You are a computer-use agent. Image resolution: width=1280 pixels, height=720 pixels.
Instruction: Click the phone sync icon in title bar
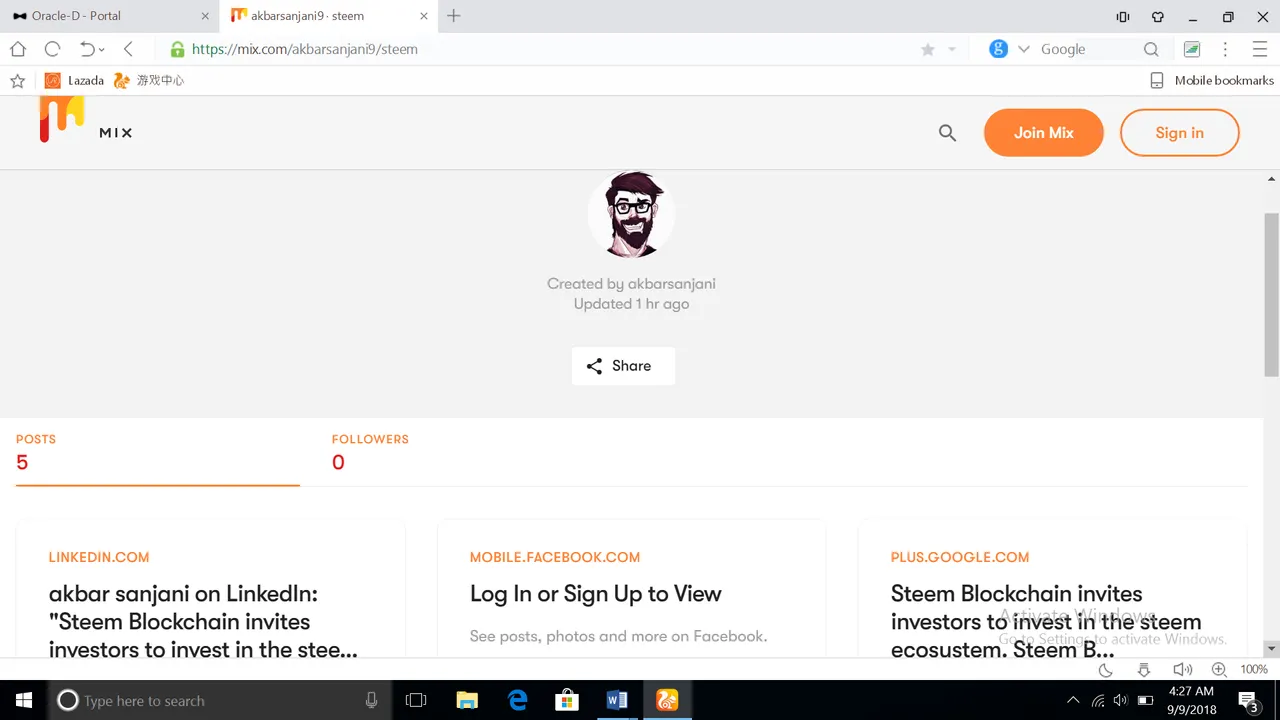(1123, 17)
